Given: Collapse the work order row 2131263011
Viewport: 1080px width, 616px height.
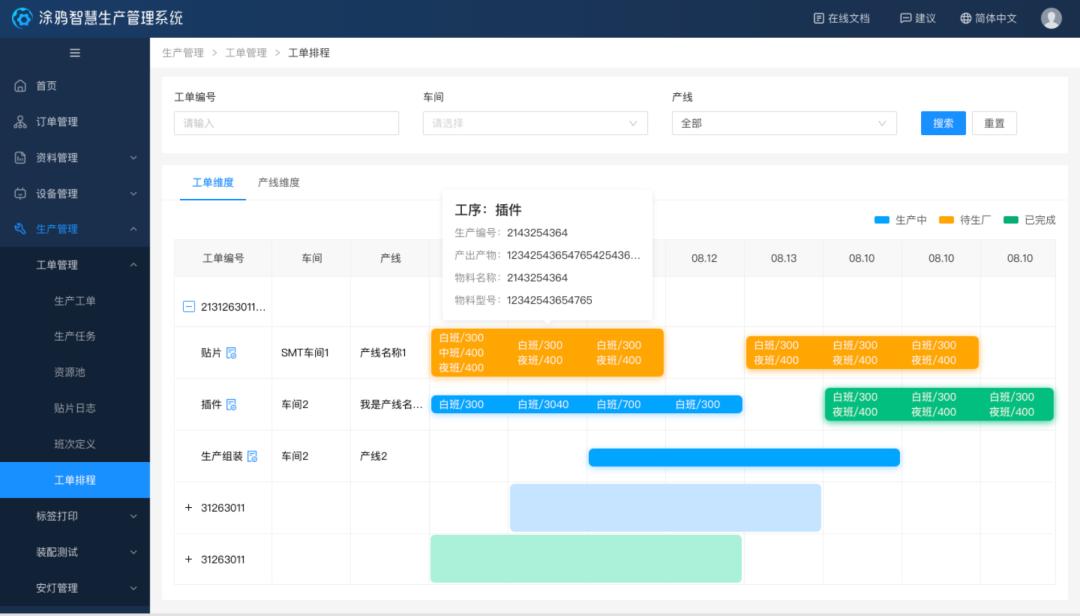Looking at the screenshot, I should [x=189, y=307].
